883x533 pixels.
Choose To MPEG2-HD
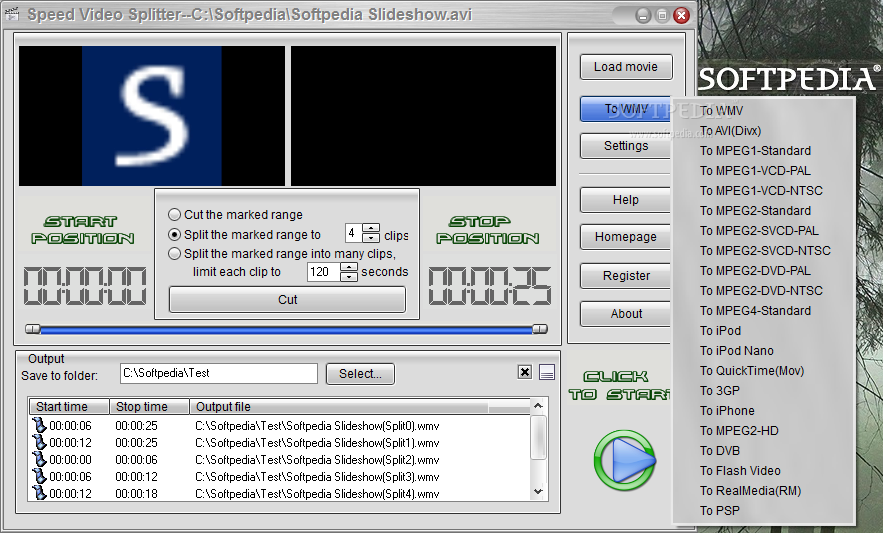coord(739,430)
